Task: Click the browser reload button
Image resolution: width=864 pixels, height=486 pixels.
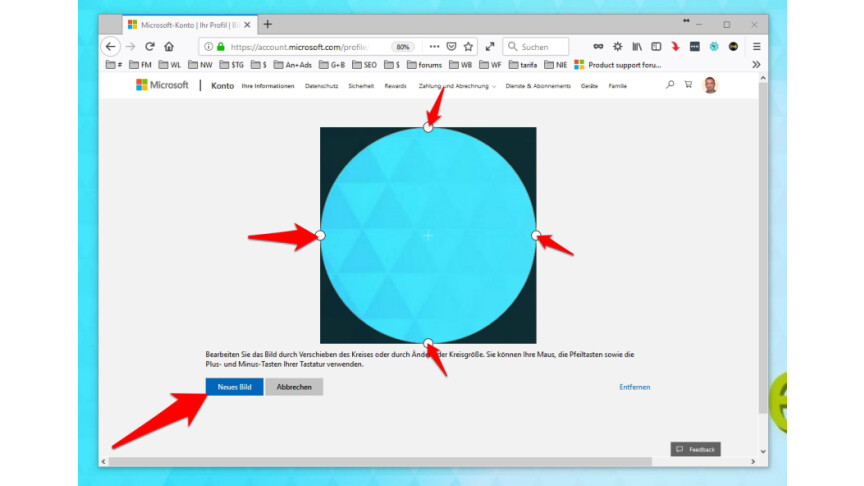Action: [150, 46]
